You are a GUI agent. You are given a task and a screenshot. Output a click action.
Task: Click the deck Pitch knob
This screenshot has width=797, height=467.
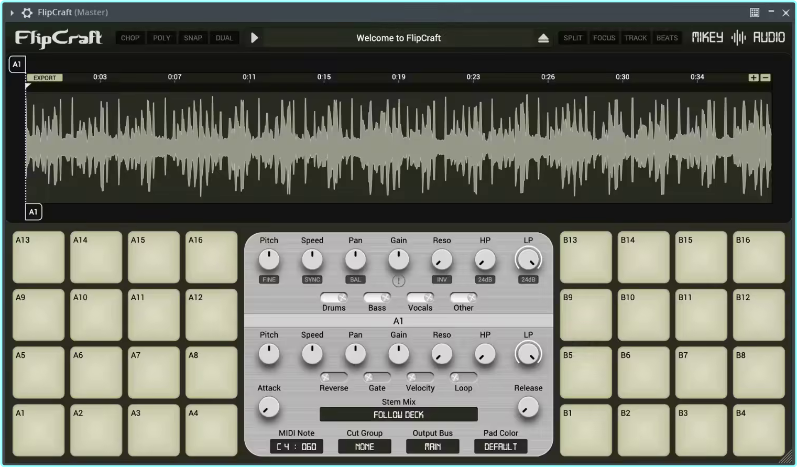tap(269, 260)
